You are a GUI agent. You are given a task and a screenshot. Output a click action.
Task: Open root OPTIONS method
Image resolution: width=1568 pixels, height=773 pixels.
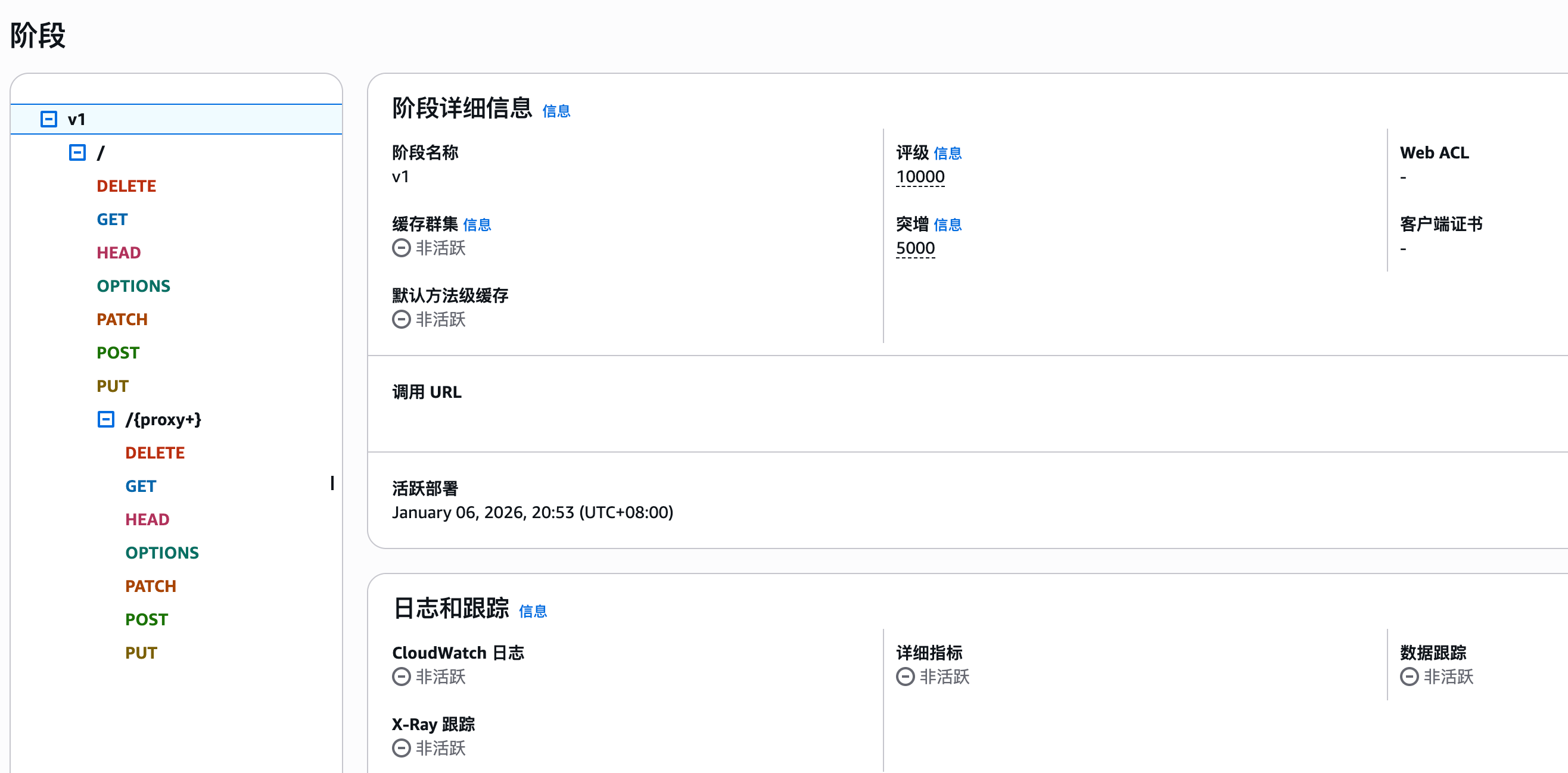[x=133, y=286]
